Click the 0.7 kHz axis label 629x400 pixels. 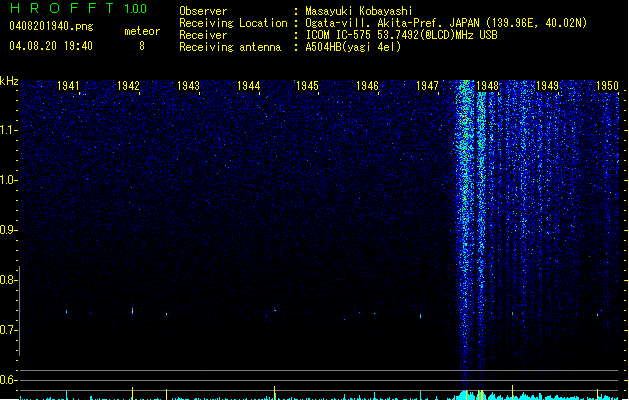pyautogui.click(x=8, y=330)
